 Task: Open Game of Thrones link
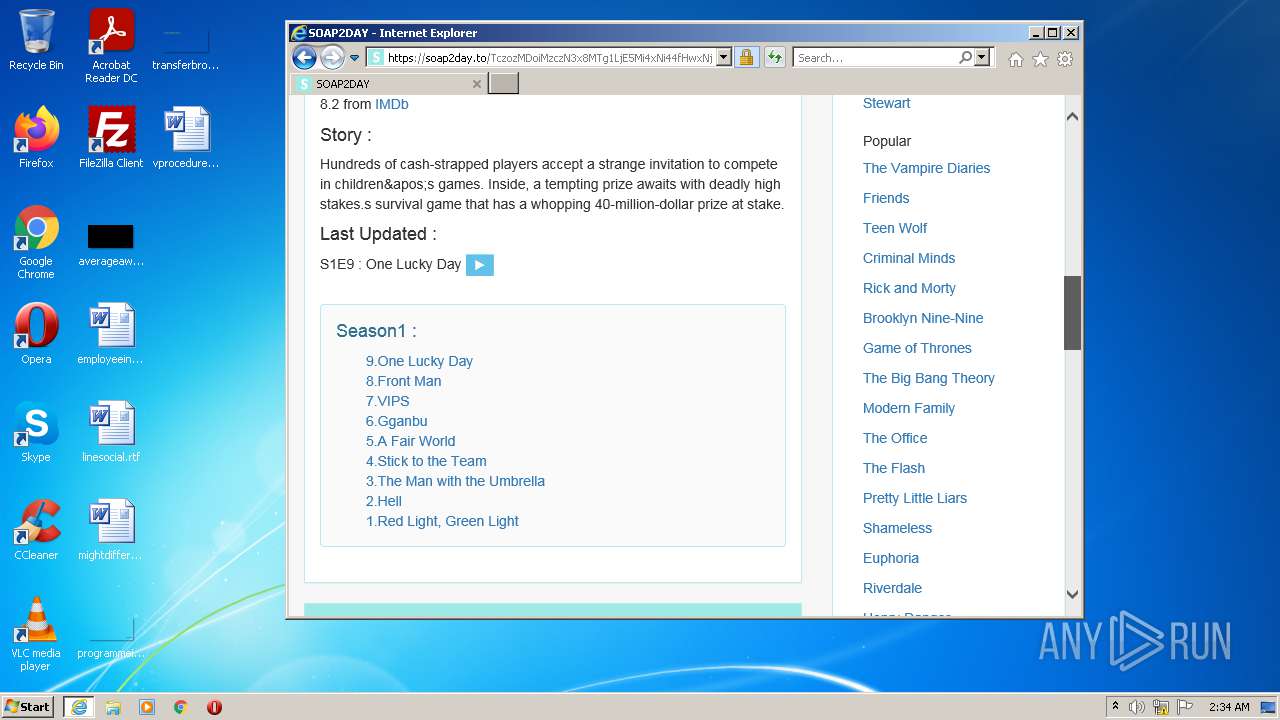point(917,348)
